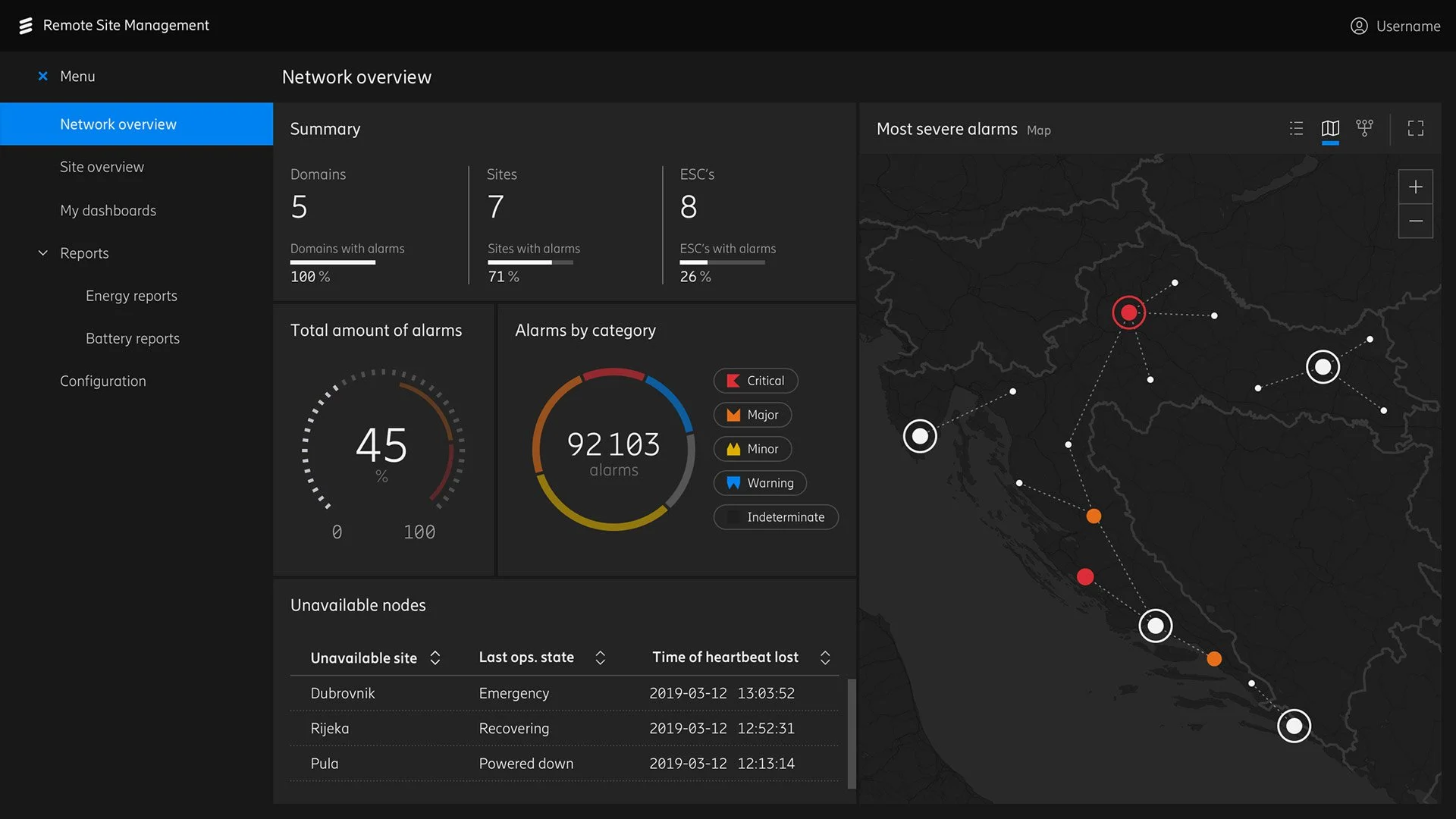Sort table by Unavailable site column
The height and width of the screenshot is (819, 1456).
[x=435, y=657]
